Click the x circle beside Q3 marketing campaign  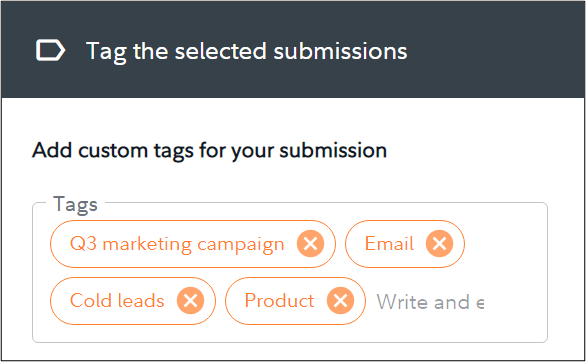tap(311, 244)
